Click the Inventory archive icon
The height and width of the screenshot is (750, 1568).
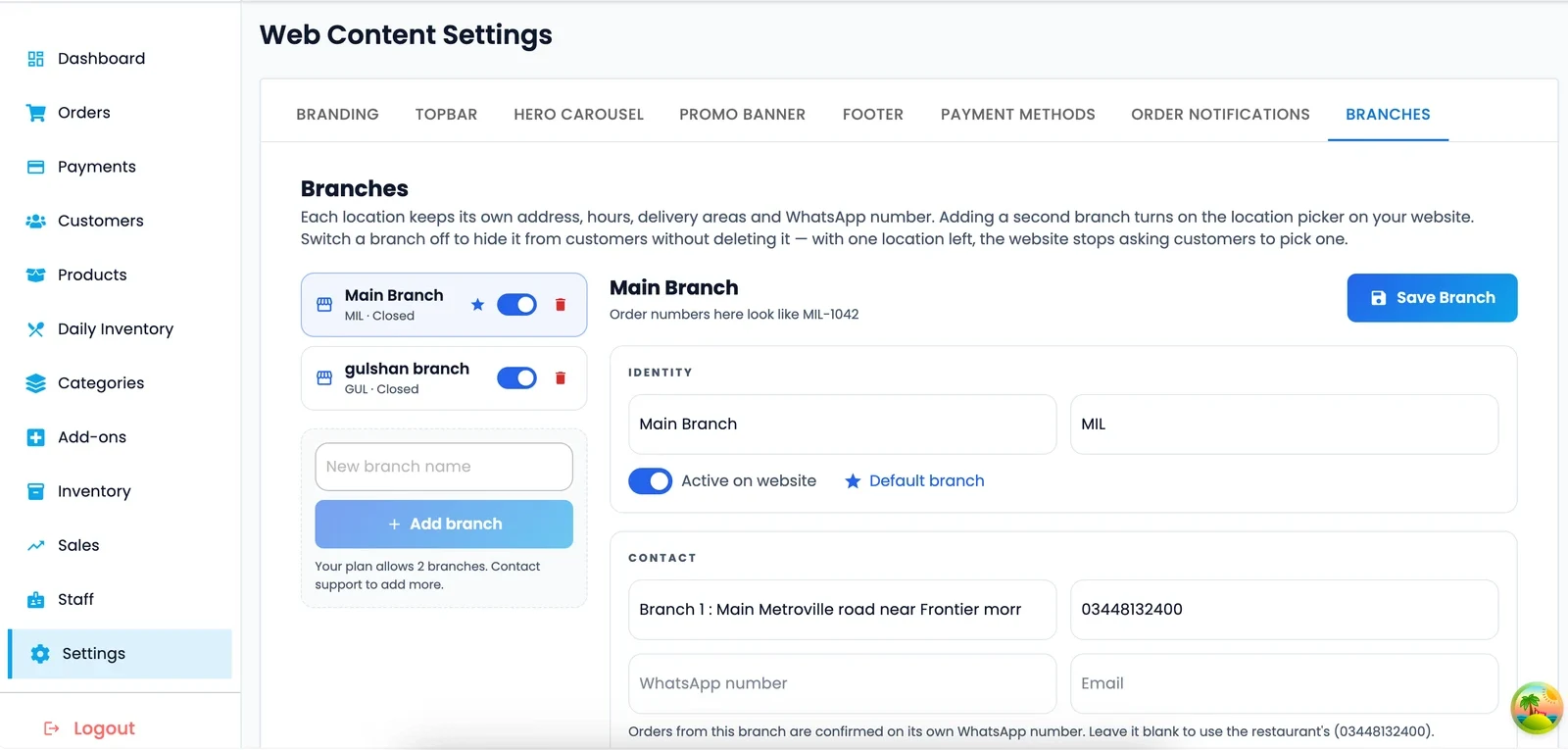pyautogui.click(x=36, y=491)
